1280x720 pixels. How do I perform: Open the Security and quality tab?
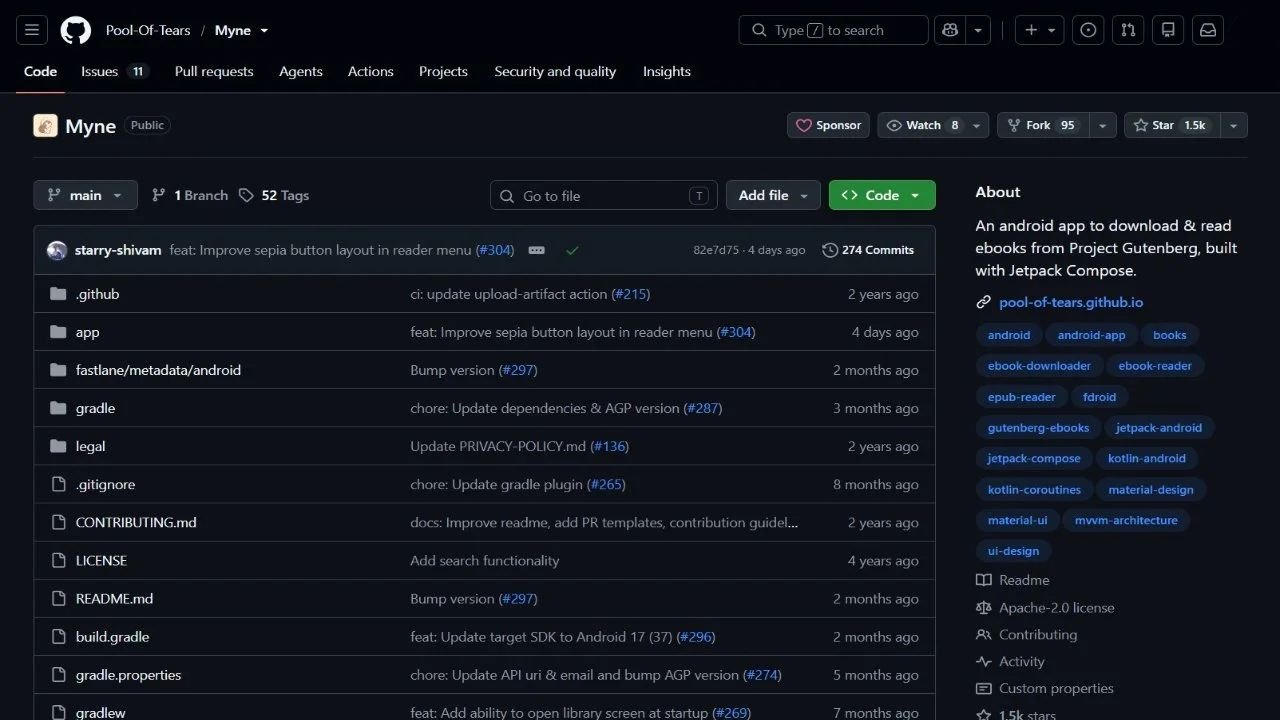point(555,71)
